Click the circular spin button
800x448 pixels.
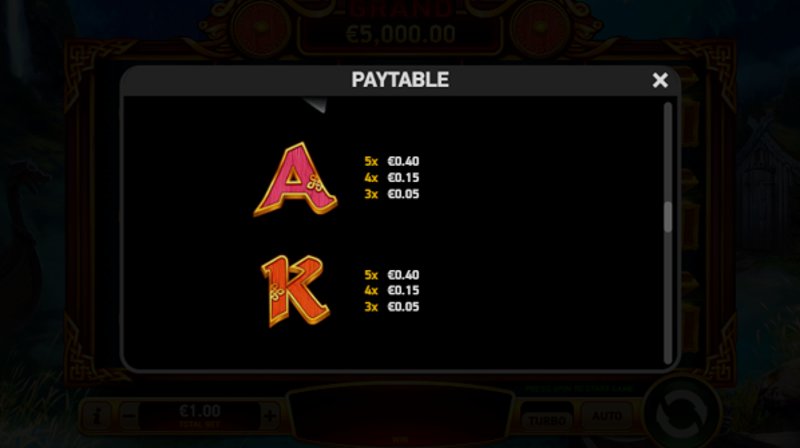(x=682, y=413)
